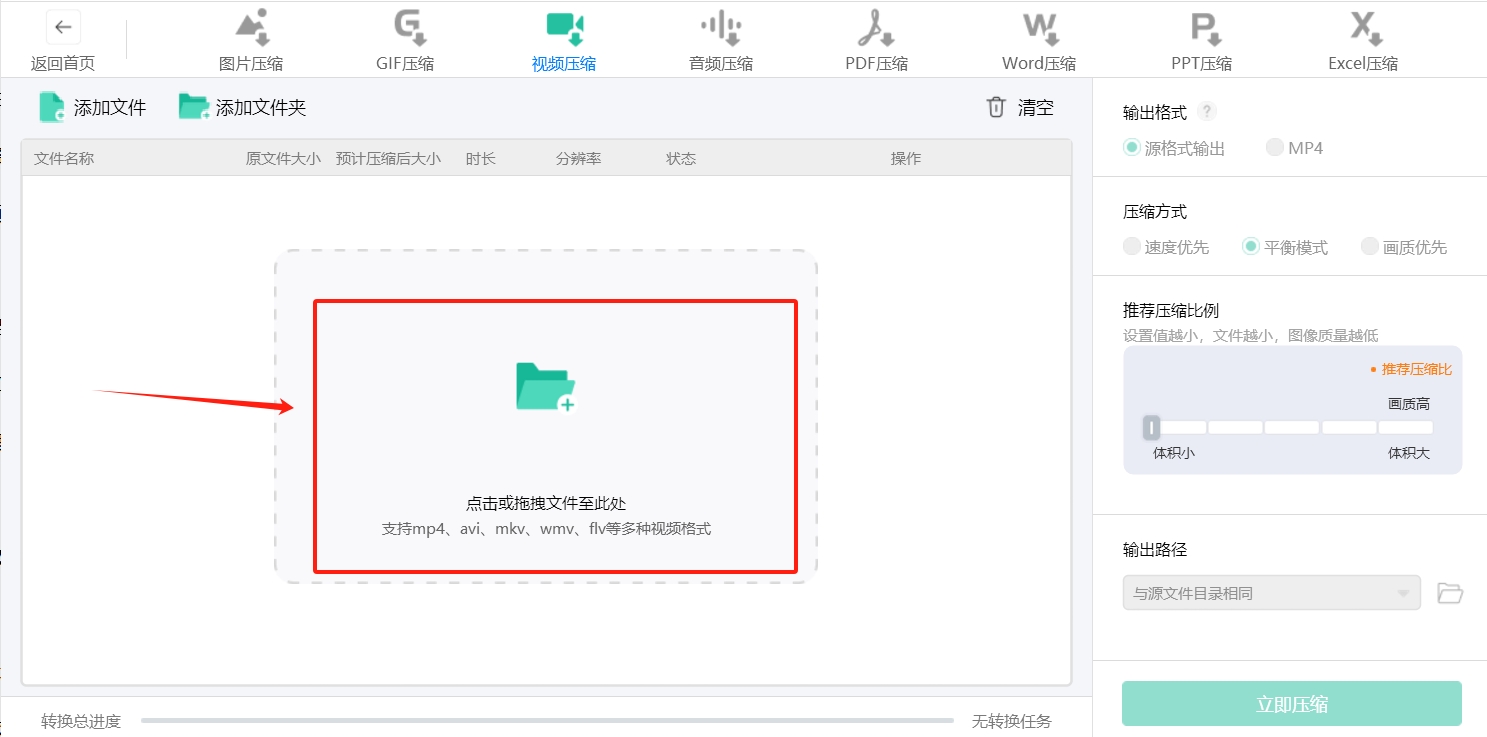The width and height of the screenshot is (1487, 737).
Task: Click the 清空 text button
Action: (x=1036, y=108)
